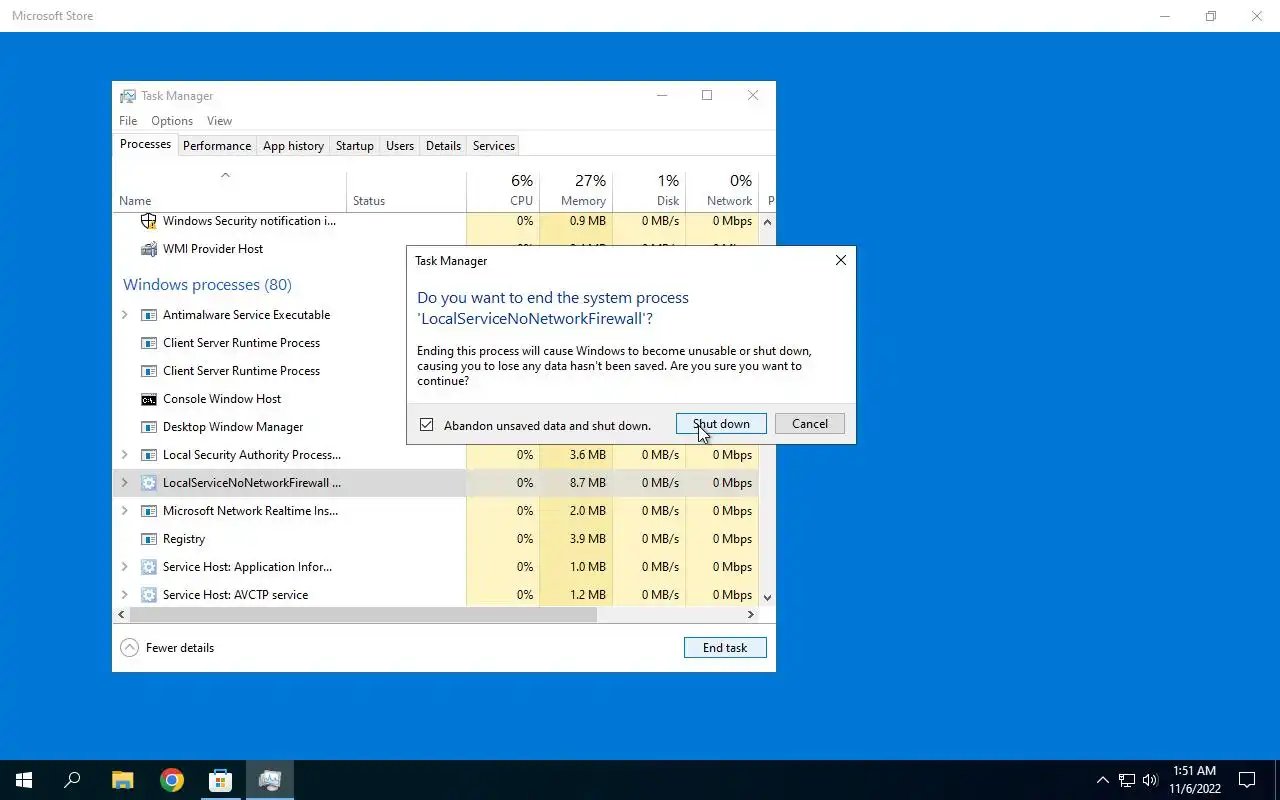Select Task Manager taskbar icon
The height and width of the screenshot is (800, 1280).
tap(270, 780)
